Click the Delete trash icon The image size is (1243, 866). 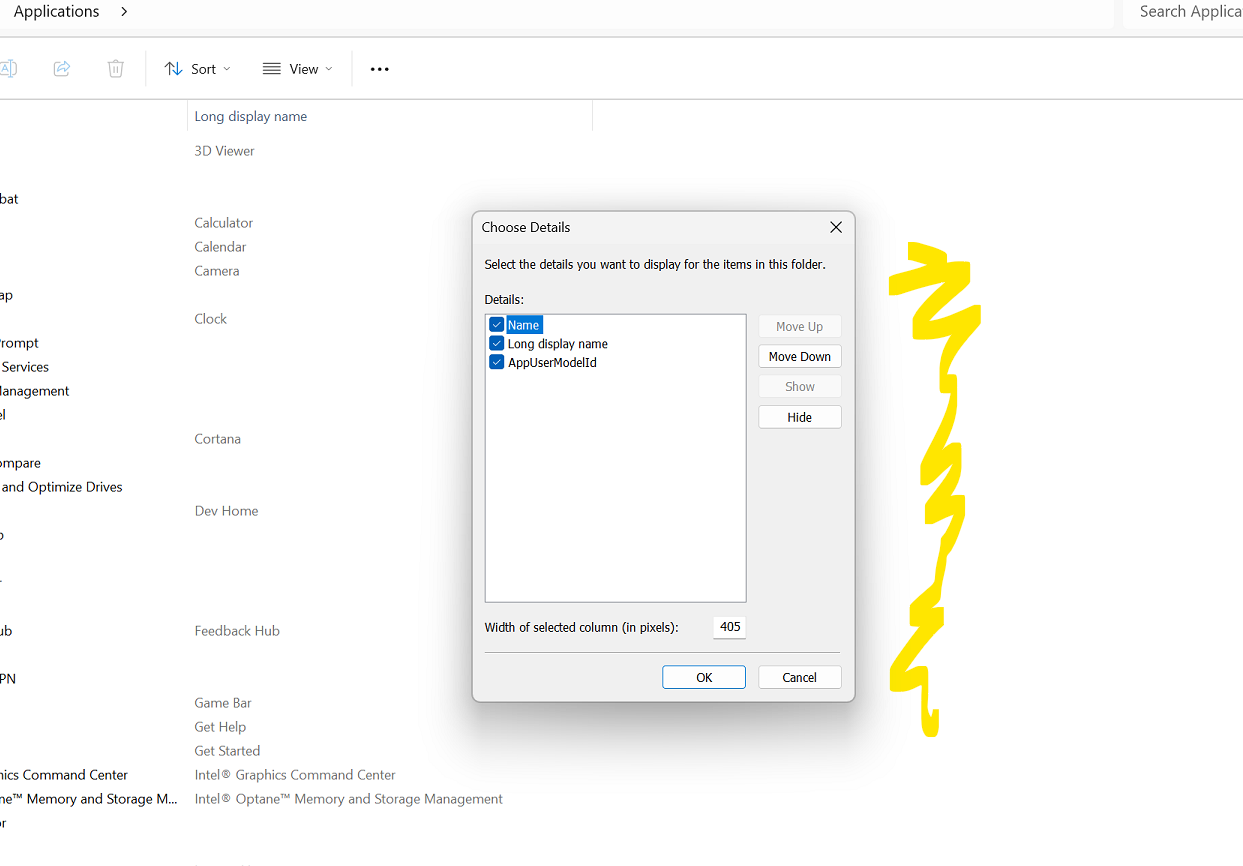tap(116, 68)
